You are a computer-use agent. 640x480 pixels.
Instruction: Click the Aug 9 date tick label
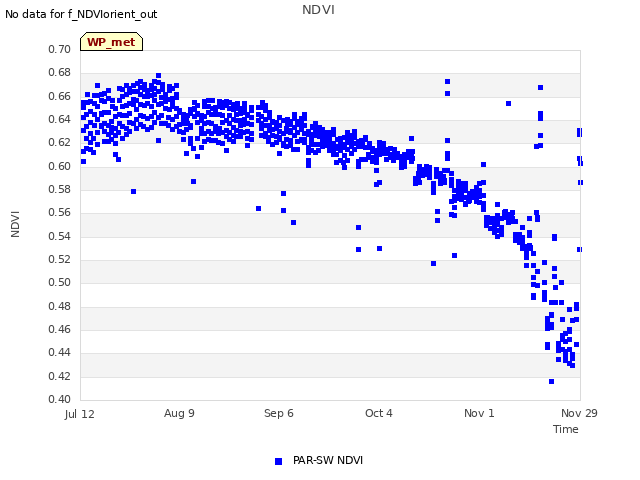click(x=179, y=413)
